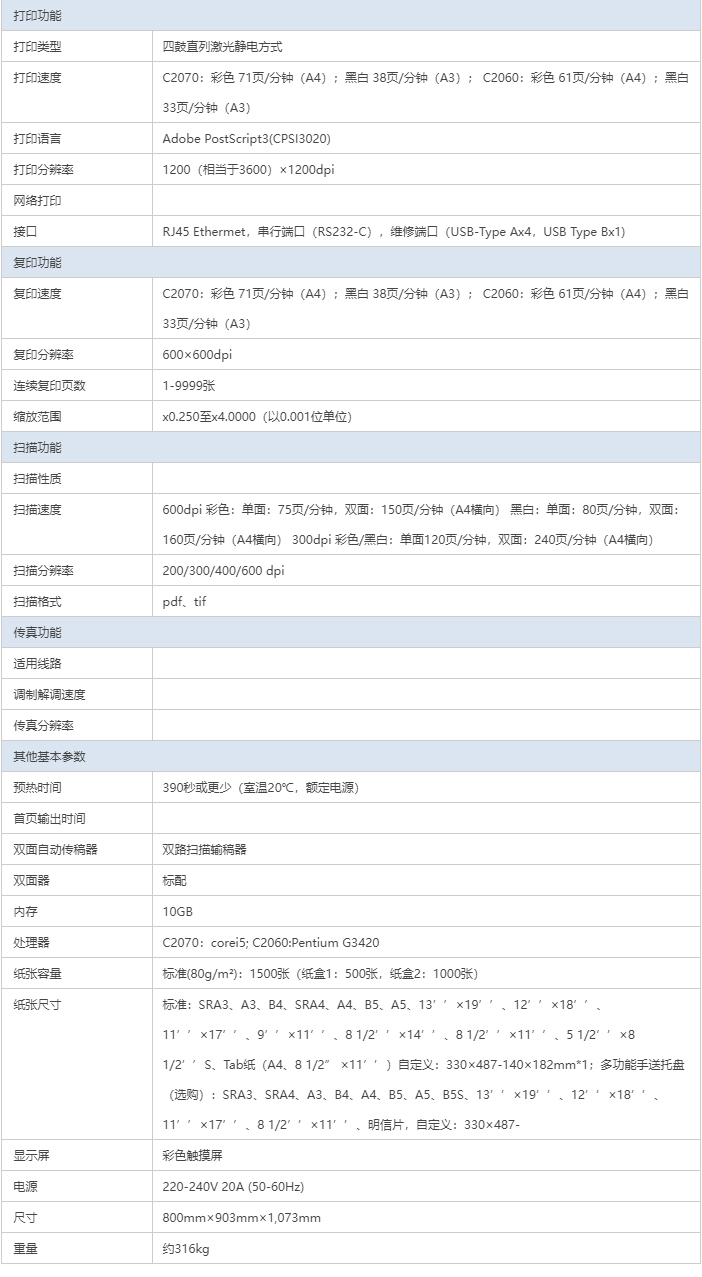The height and width of the screenshot is (1277, 702).
Task: Click the 处理器 value with corei5
Action: (270, 942)
